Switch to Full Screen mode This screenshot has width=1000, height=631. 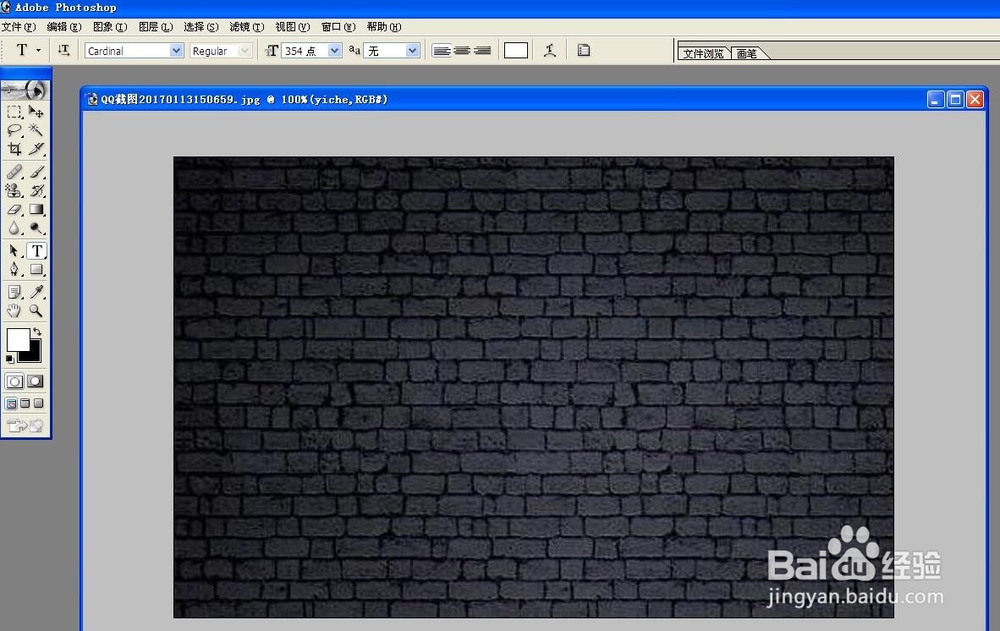39,403
